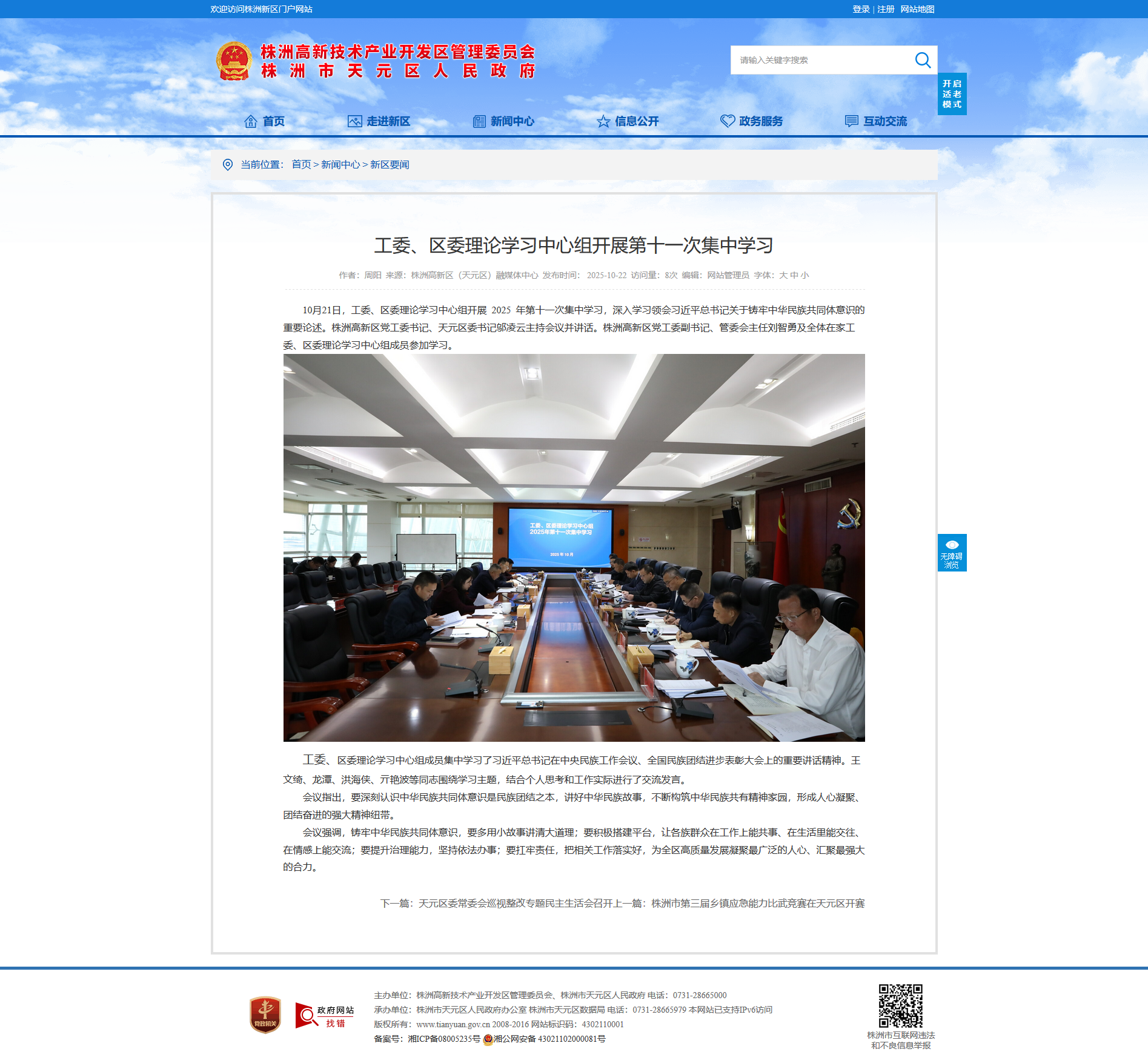Toggle 无障碍浏览 accessibility mode
Viewport: 1148px width, 1063px height.
952,553
